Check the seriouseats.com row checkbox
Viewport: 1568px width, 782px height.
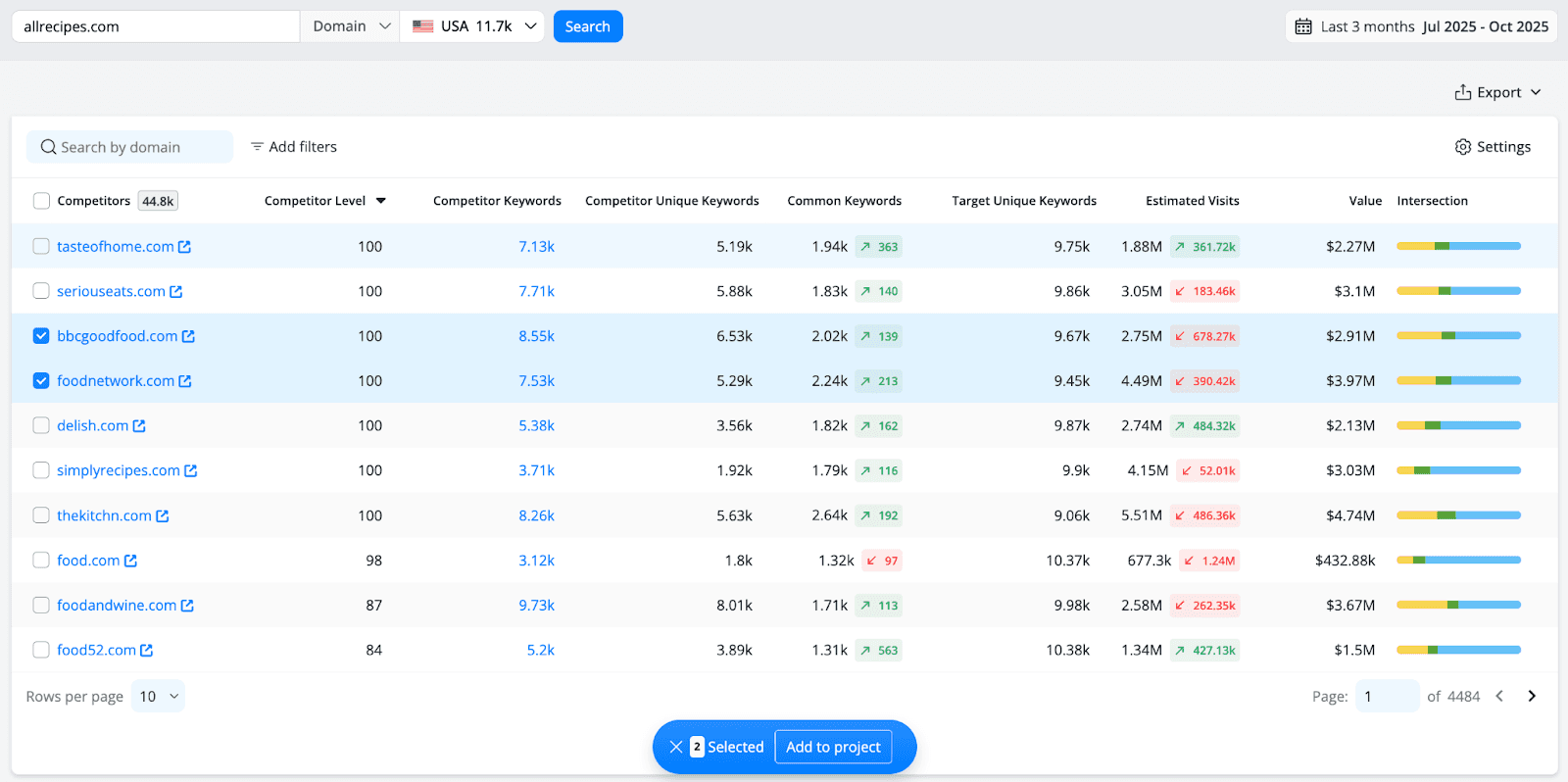pos(41,292)
